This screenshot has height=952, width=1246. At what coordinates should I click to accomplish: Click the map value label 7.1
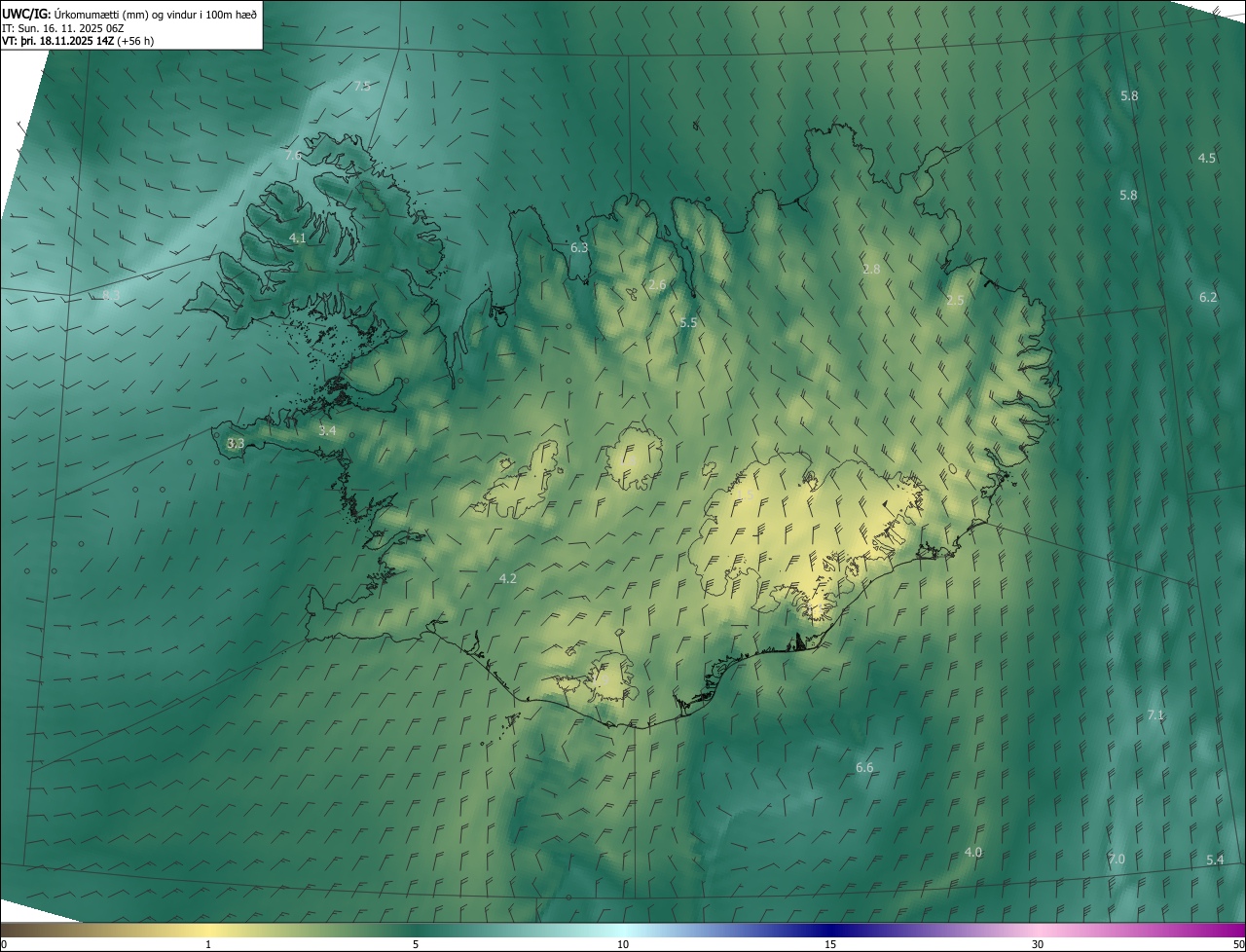pos(1155,714)
